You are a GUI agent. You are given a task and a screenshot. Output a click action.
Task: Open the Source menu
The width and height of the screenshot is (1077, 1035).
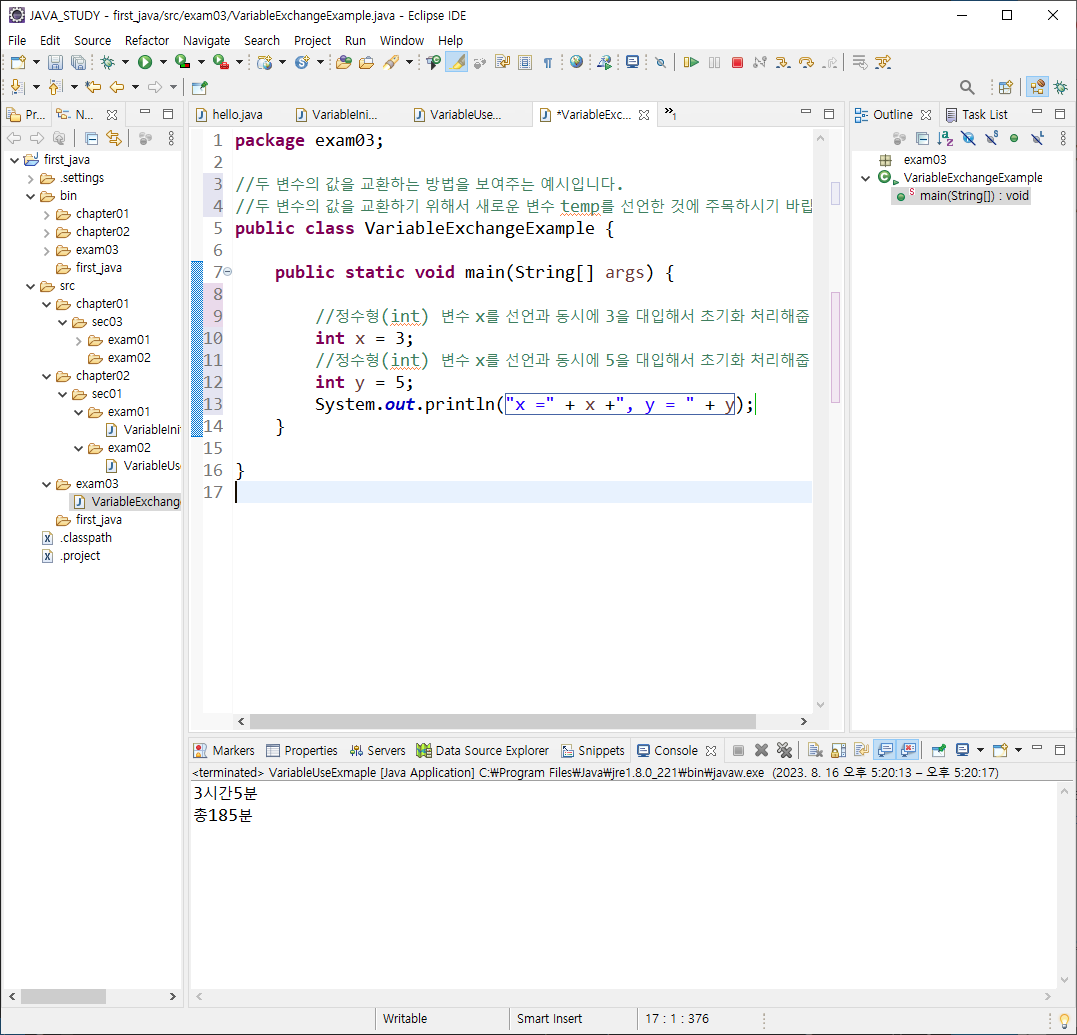click(92, 41)
